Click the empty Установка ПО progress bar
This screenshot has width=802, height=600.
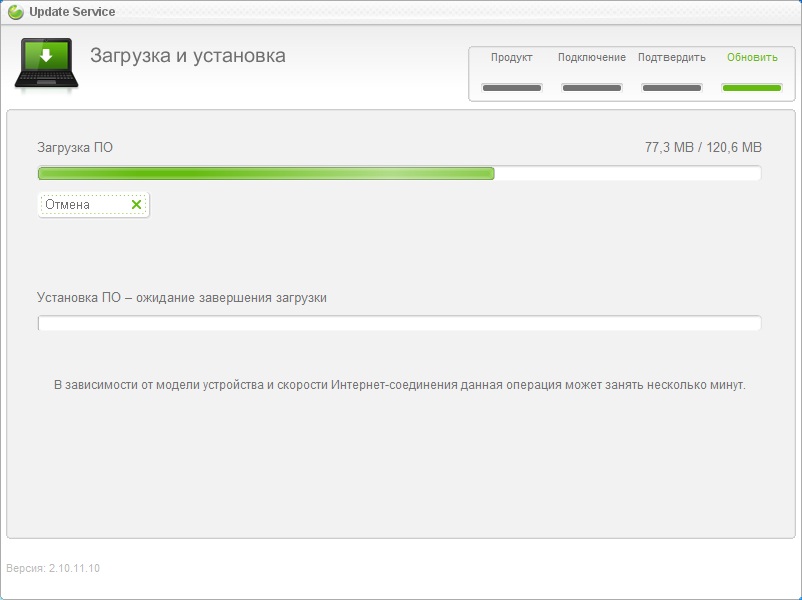click(x=399, y=323)
